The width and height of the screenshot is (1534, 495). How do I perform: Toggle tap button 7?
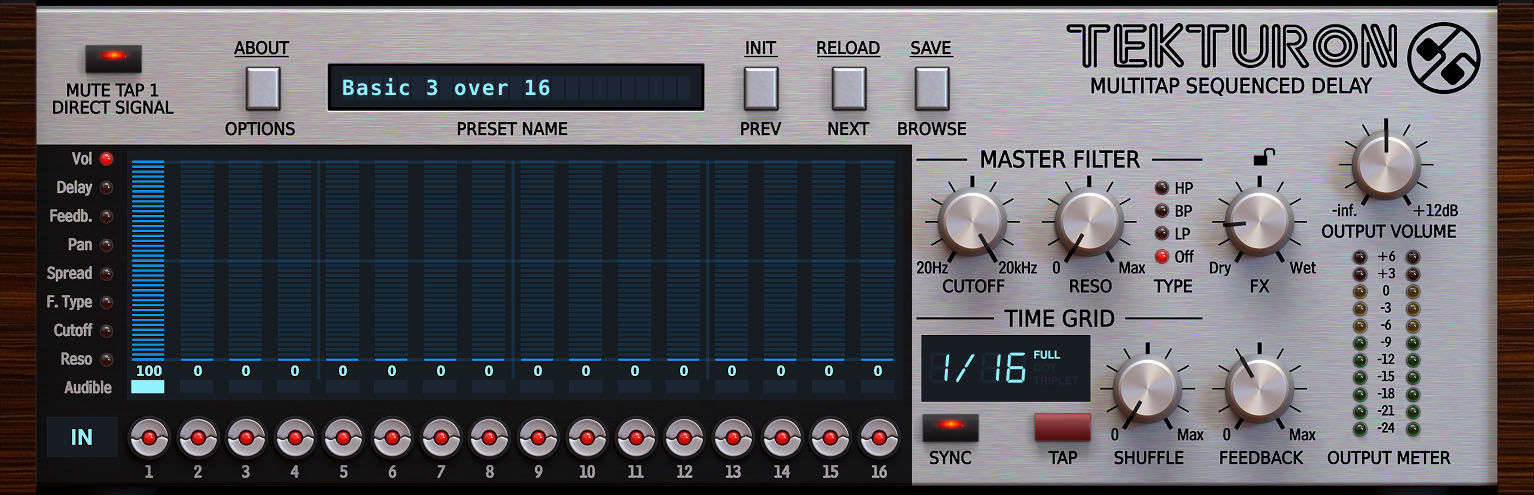[441, 438]
